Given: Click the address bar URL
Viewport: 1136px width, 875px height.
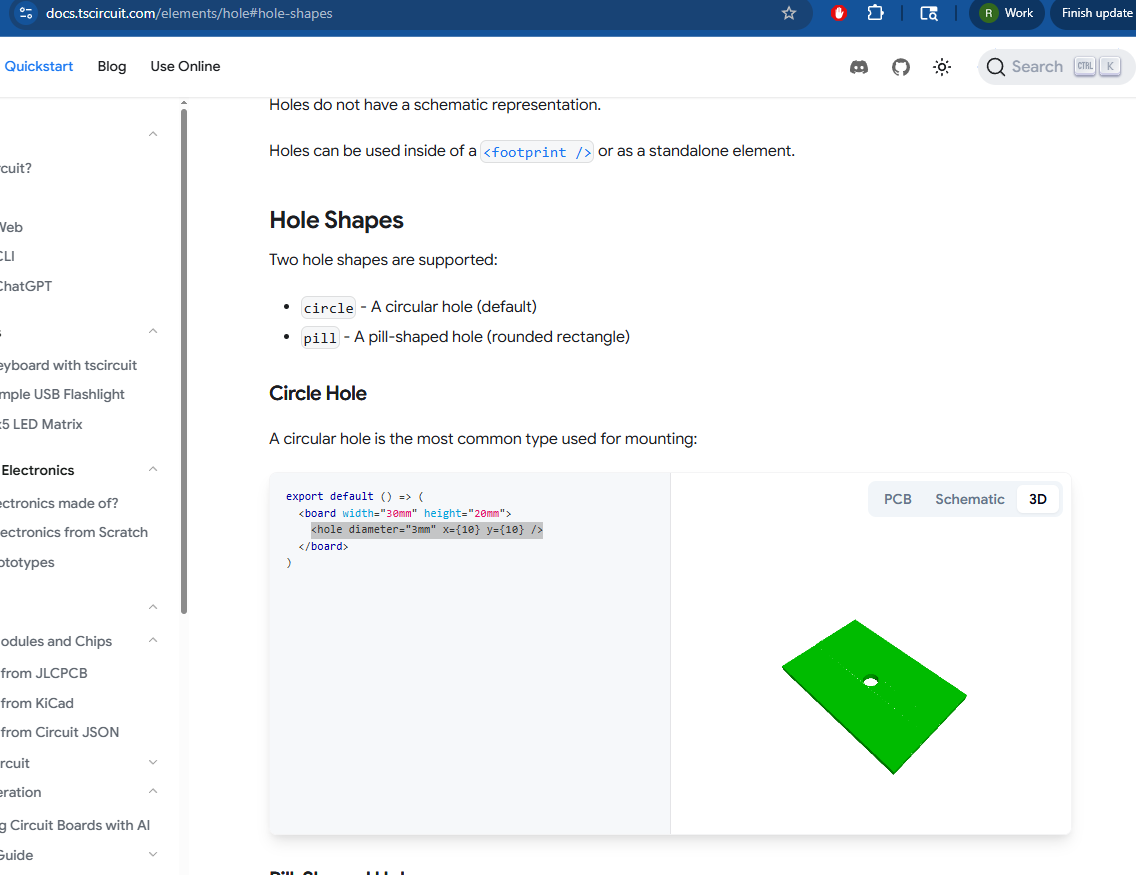Looking at the screenshot, I should [189, 13].
